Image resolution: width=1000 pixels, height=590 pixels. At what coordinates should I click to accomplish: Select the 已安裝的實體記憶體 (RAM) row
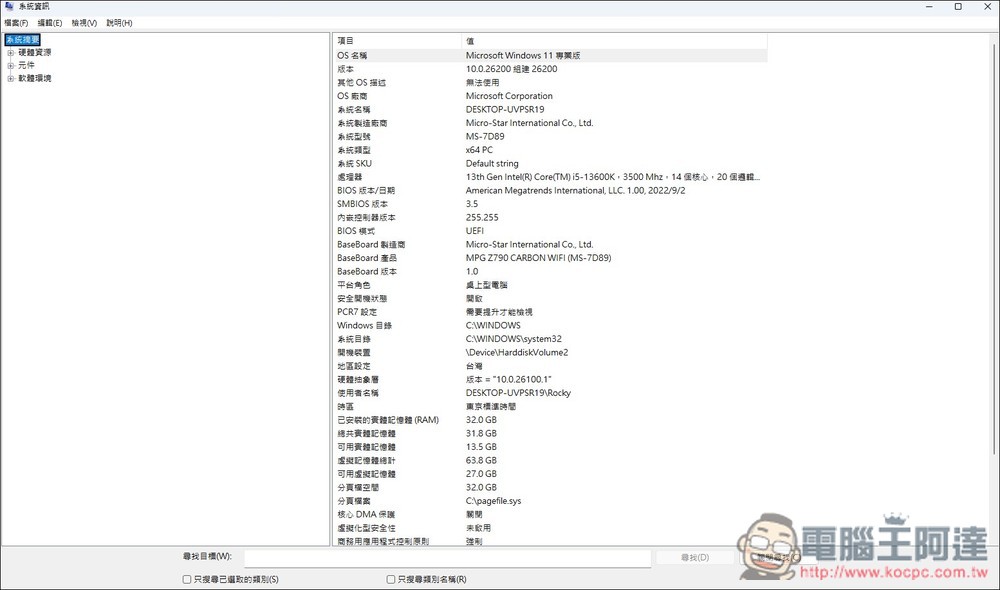coord(550,420)
